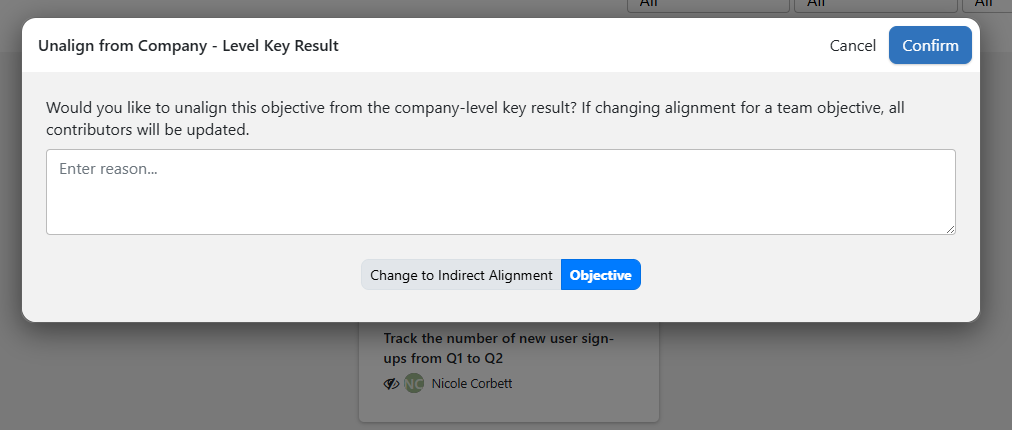Grab the reason textarea's corner resize grip

point(951,229)
